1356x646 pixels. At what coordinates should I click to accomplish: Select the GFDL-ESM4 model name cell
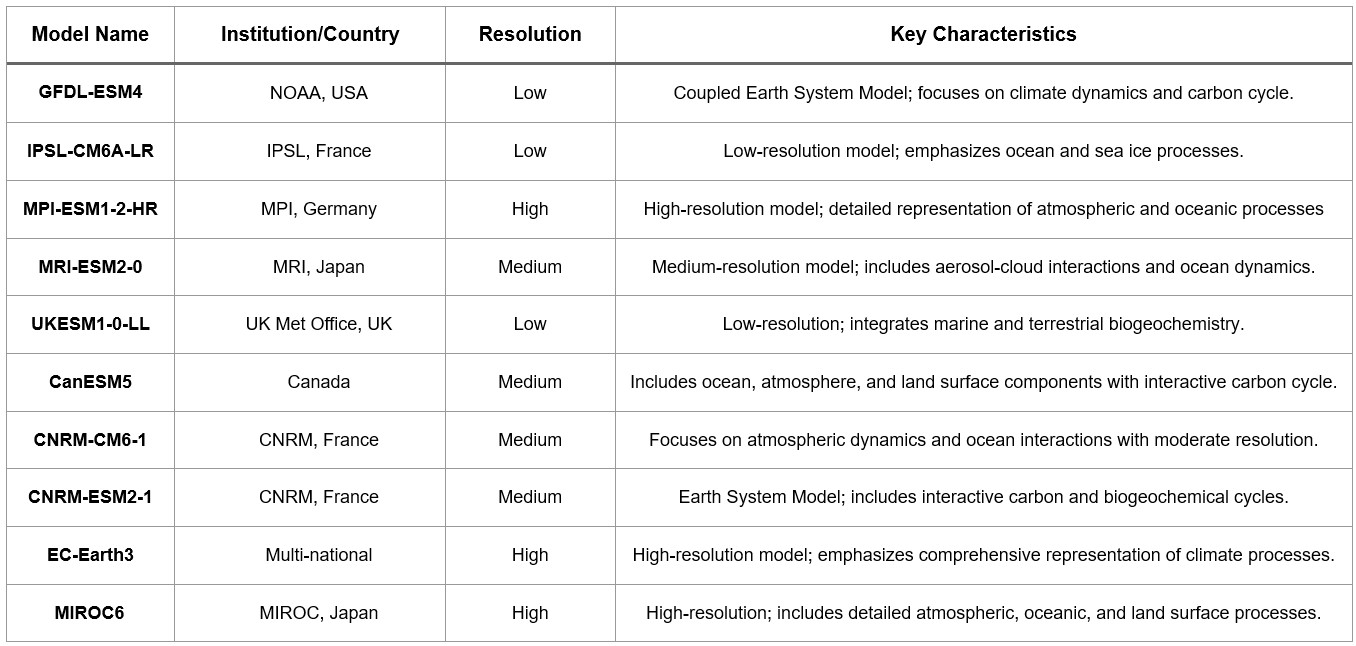[x=90, y=93]
